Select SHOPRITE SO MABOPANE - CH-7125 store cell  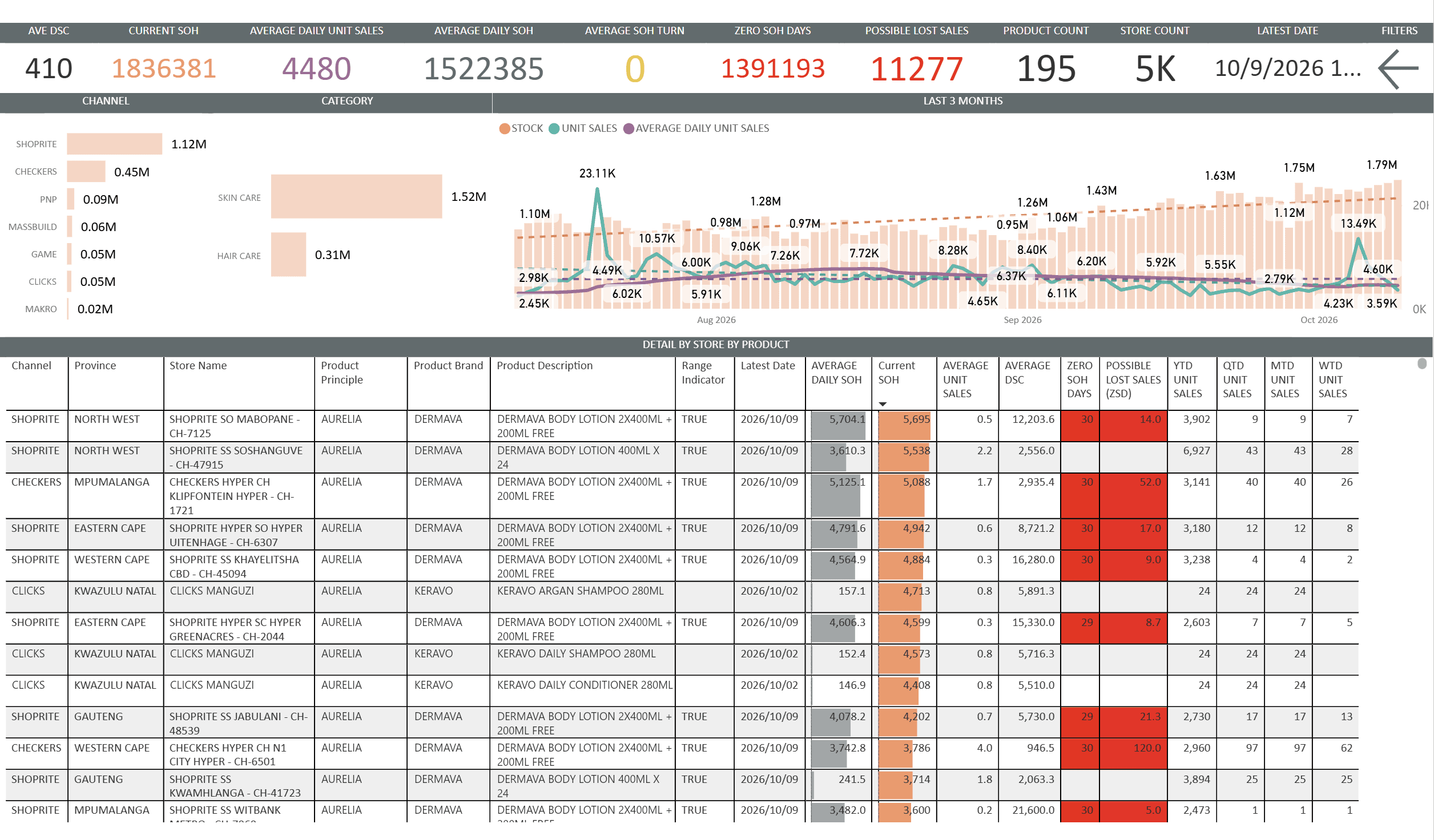[x=239, y=426]
